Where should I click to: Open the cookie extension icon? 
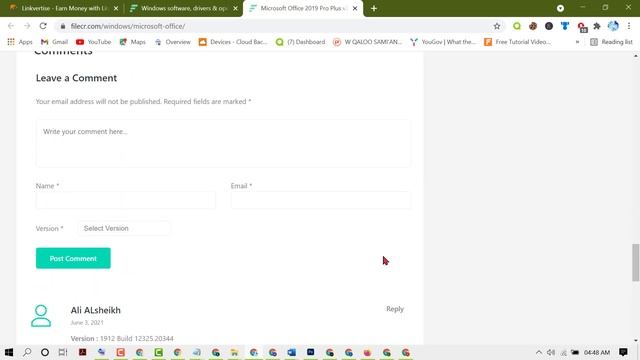[x=533, y=26]
